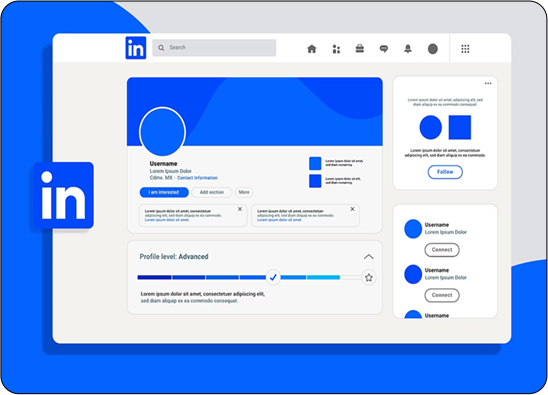Open the apps grid icon
This screenshot has width=548, height=395.
pos(465,49)
